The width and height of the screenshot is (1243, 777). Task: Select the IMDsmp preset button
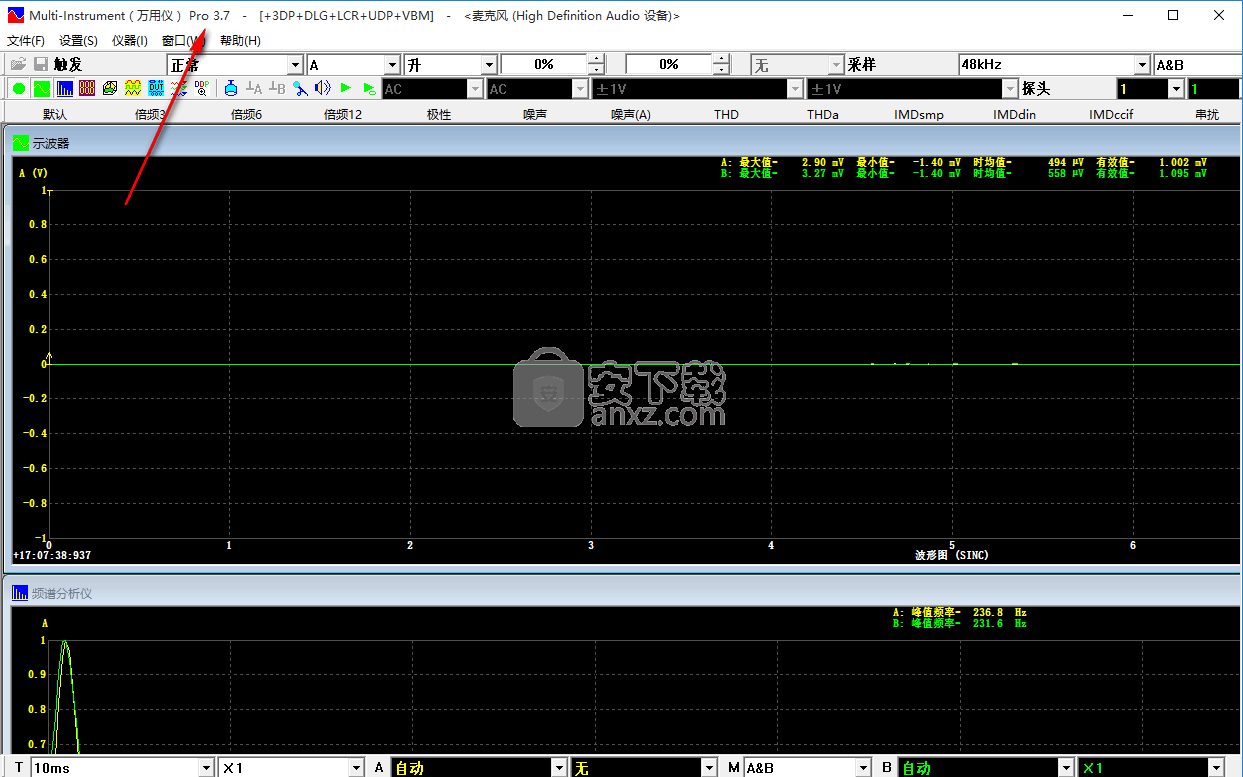point(919,115)
